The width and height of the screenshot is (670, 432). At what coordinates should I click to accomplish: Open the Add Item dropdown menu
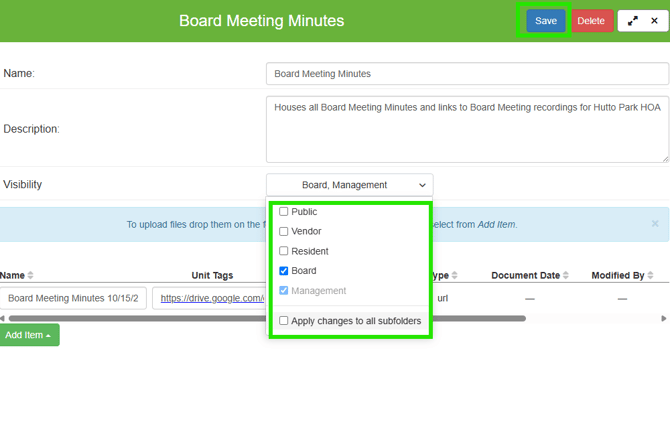click(x=29, y=335)
